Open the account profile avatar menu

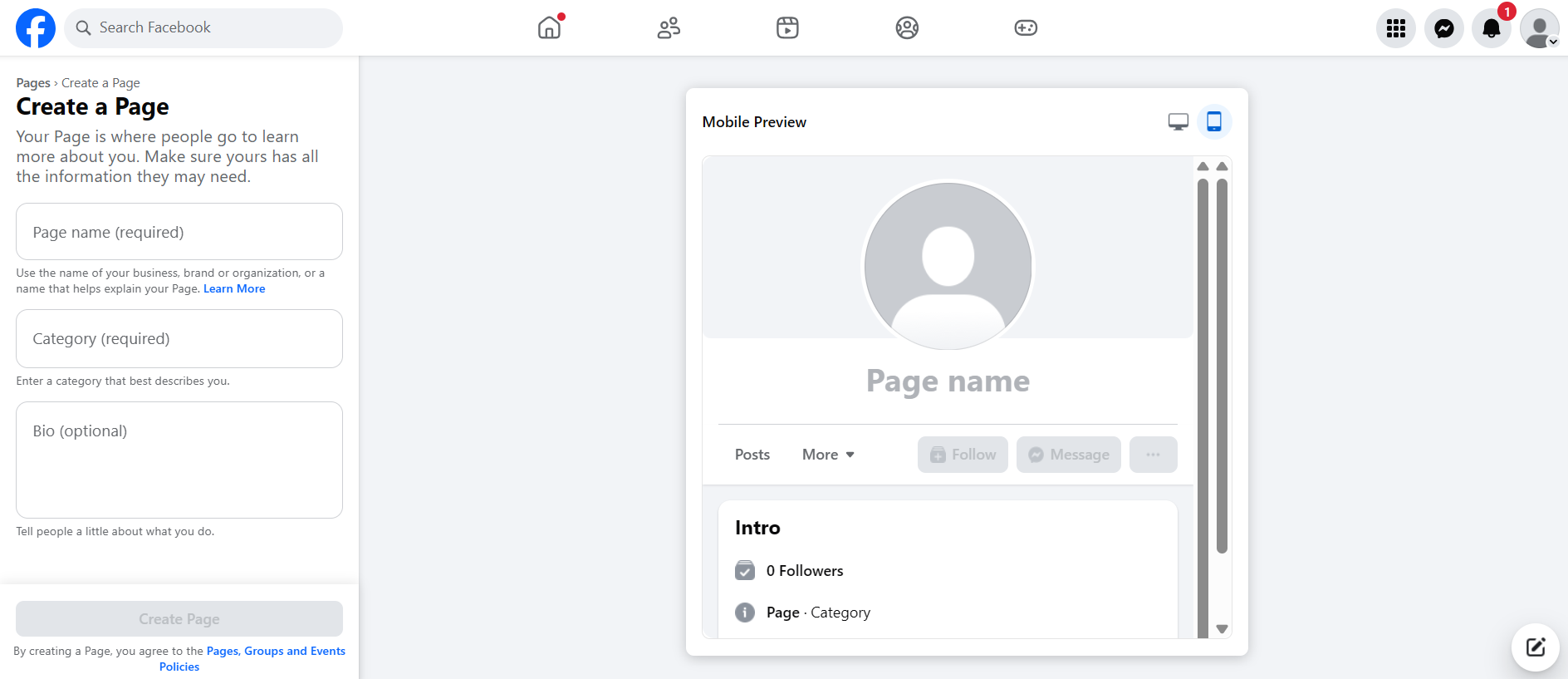click(1540, 28)
